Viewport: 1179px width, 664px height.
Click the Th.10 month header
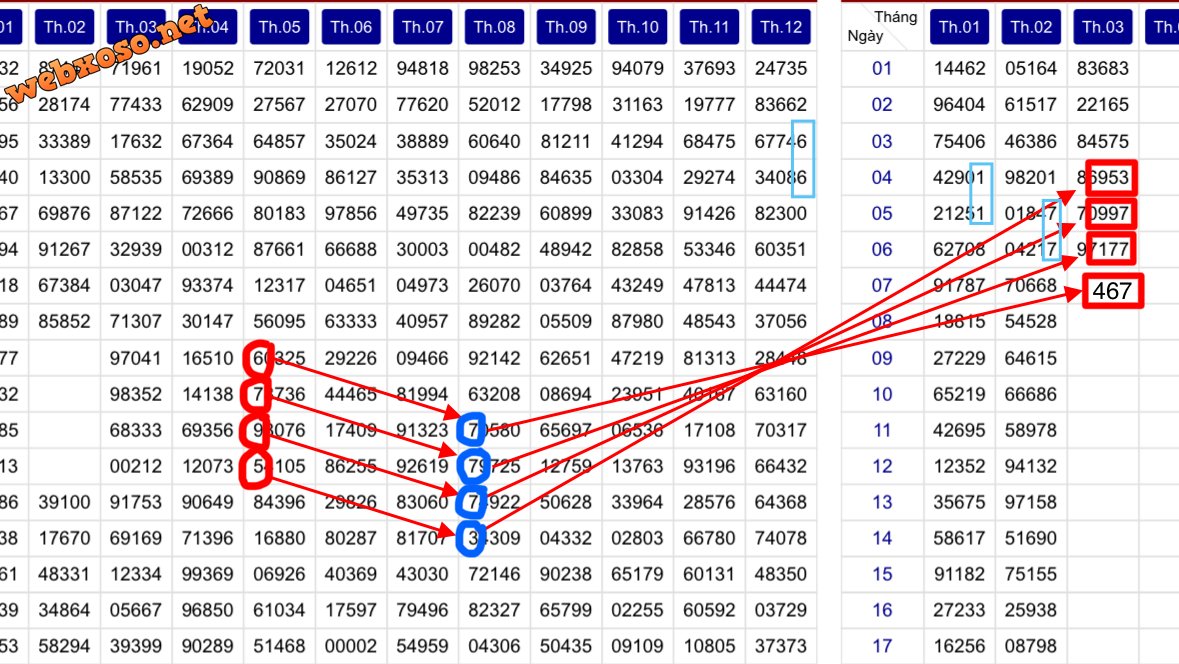click(x=638, y=27)
